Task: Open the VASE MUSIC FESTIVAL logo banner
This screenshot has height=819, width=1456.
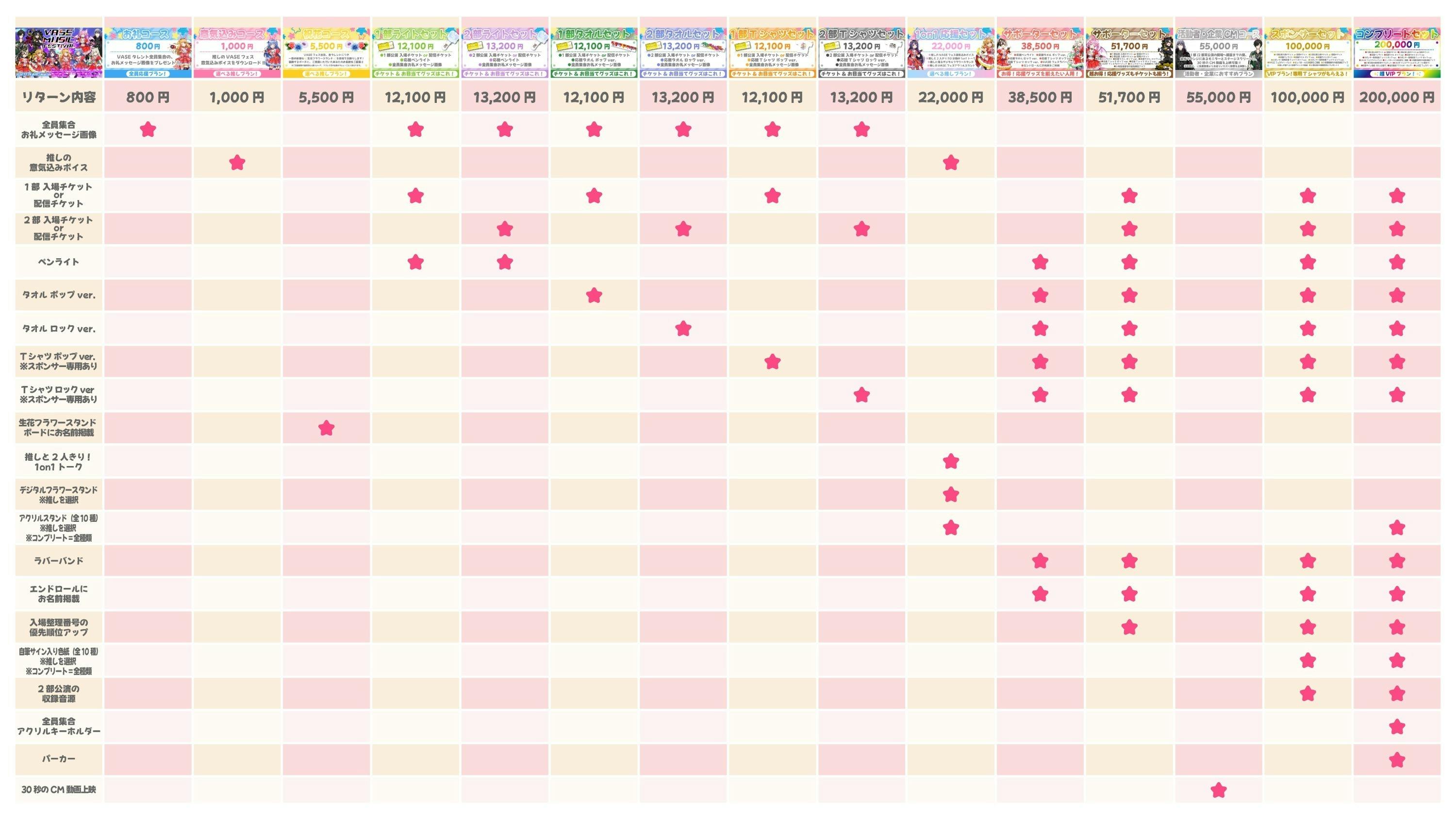Action: (59, 52)
